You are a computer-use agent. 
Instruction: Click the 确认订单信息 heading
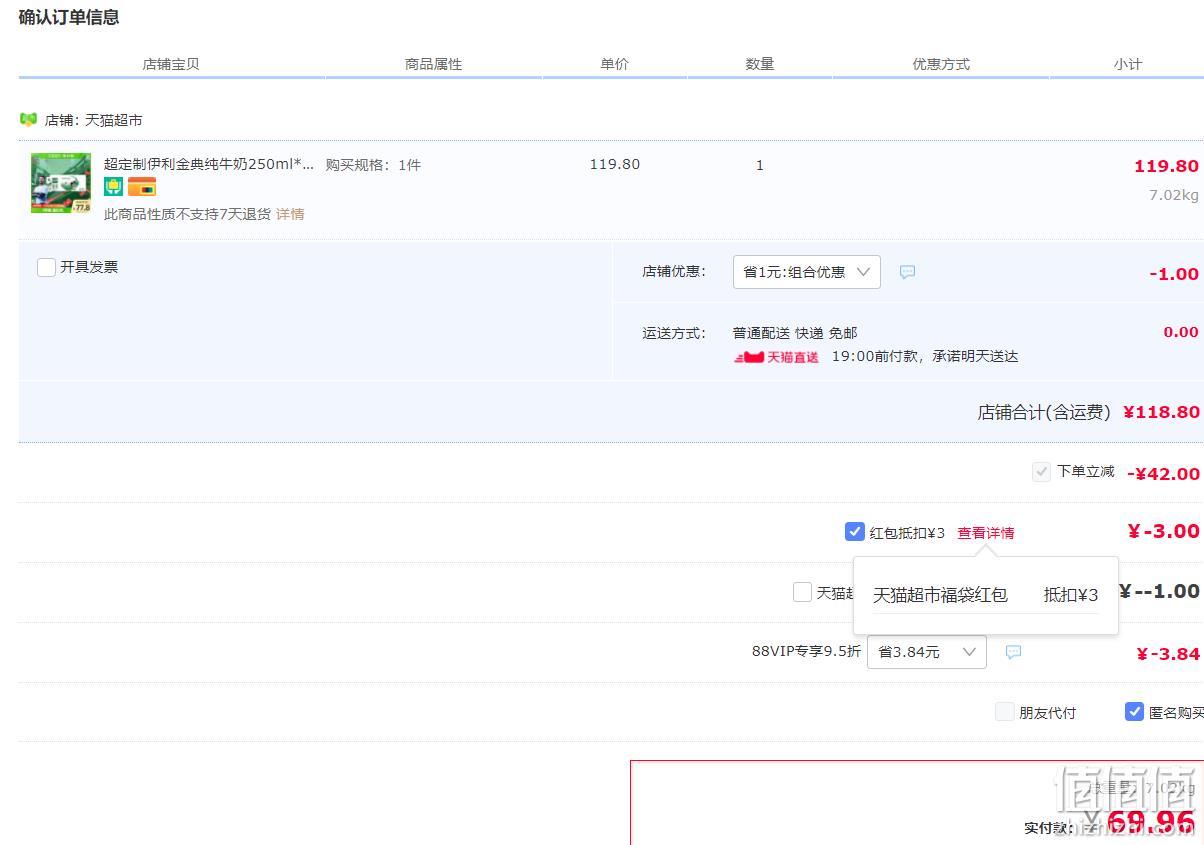click(69, 17)
